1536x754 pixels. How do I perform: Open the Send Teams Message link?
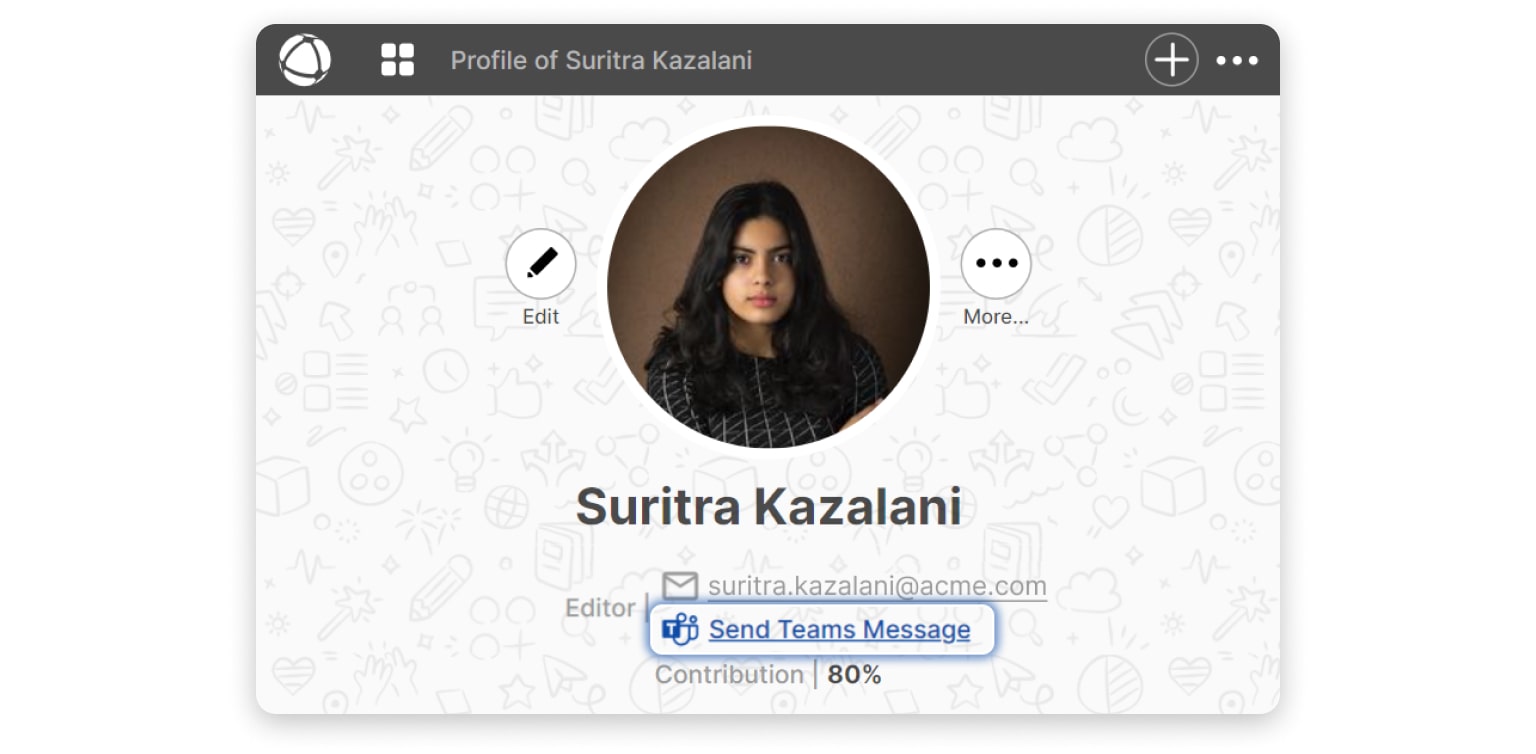[x=839, y=630]
